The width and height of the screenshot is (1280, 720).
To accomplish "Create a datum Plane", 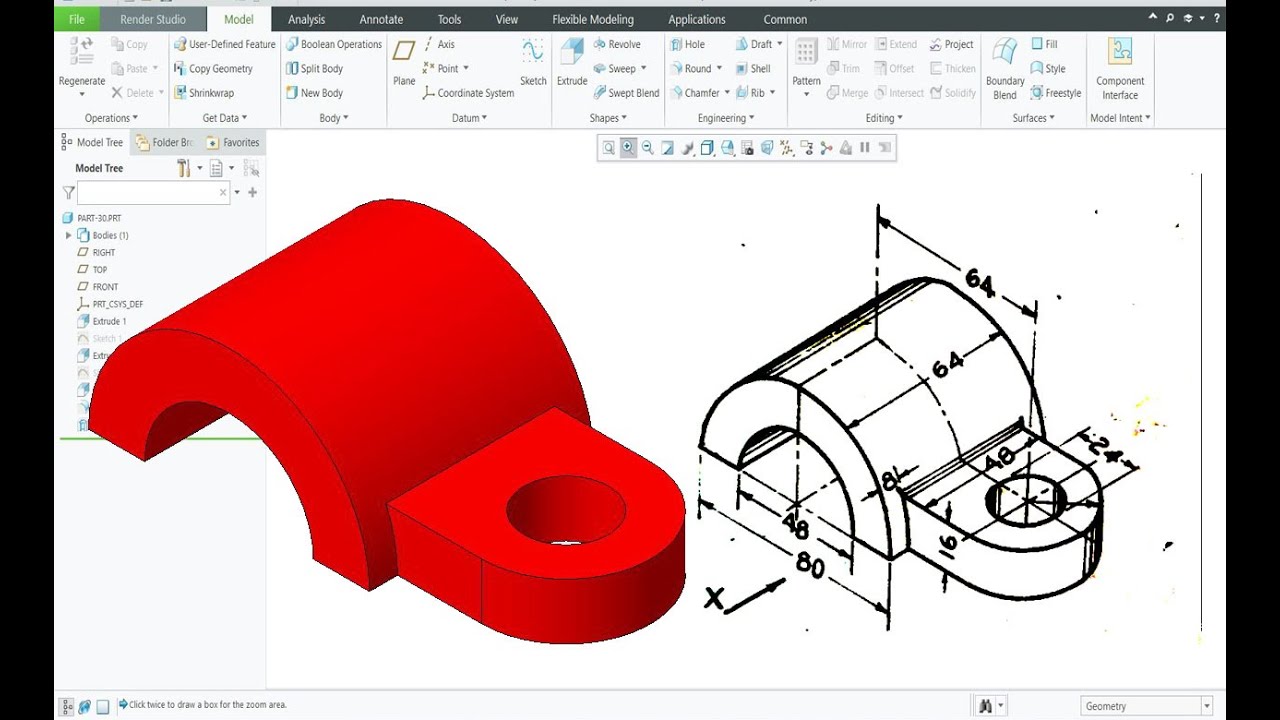I will click(404, 62).
